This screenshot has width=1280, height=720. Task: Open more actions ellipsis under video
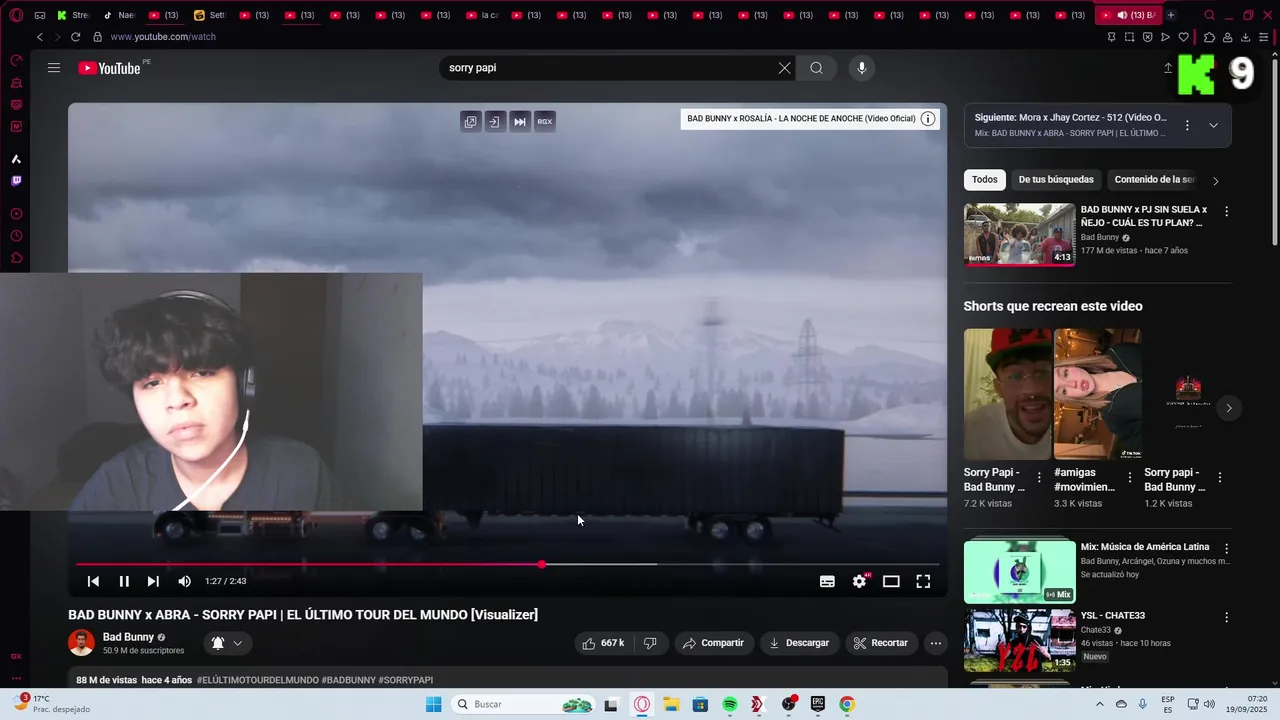point(935,643)
